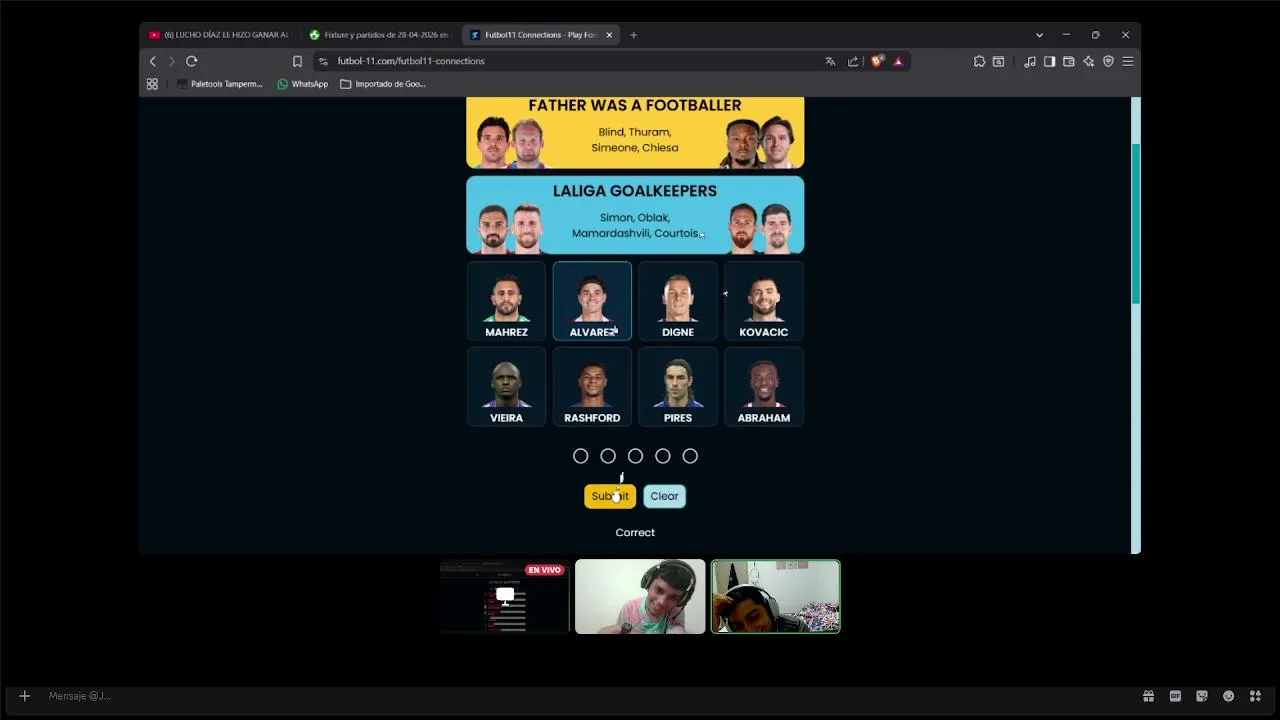Click the Correct status text
This screenshot has height=720, width=1280.
(x=635, y=532)
